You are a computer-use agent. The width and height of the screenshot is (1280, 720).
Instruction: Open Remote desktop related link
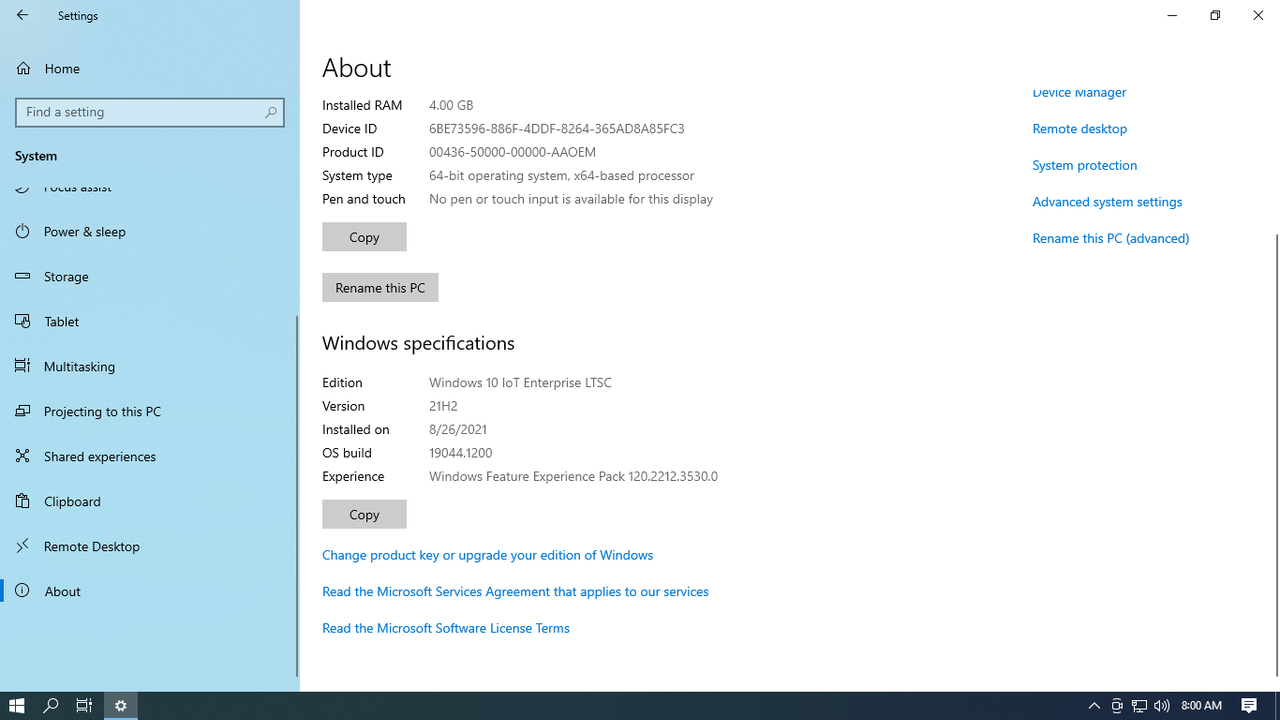click(1080, 128)
